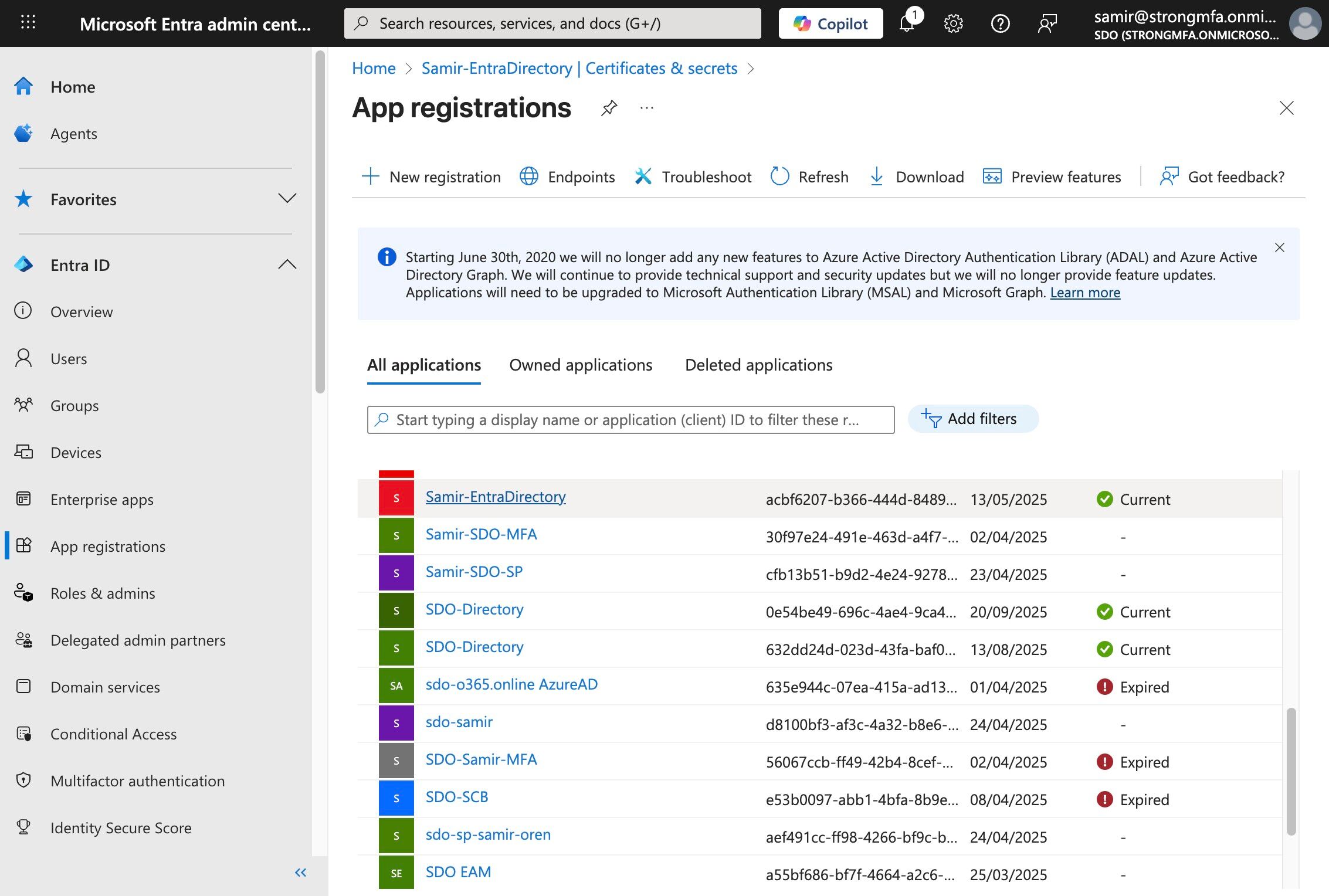Open Agents in the sidebar

[x=73, y=134]
